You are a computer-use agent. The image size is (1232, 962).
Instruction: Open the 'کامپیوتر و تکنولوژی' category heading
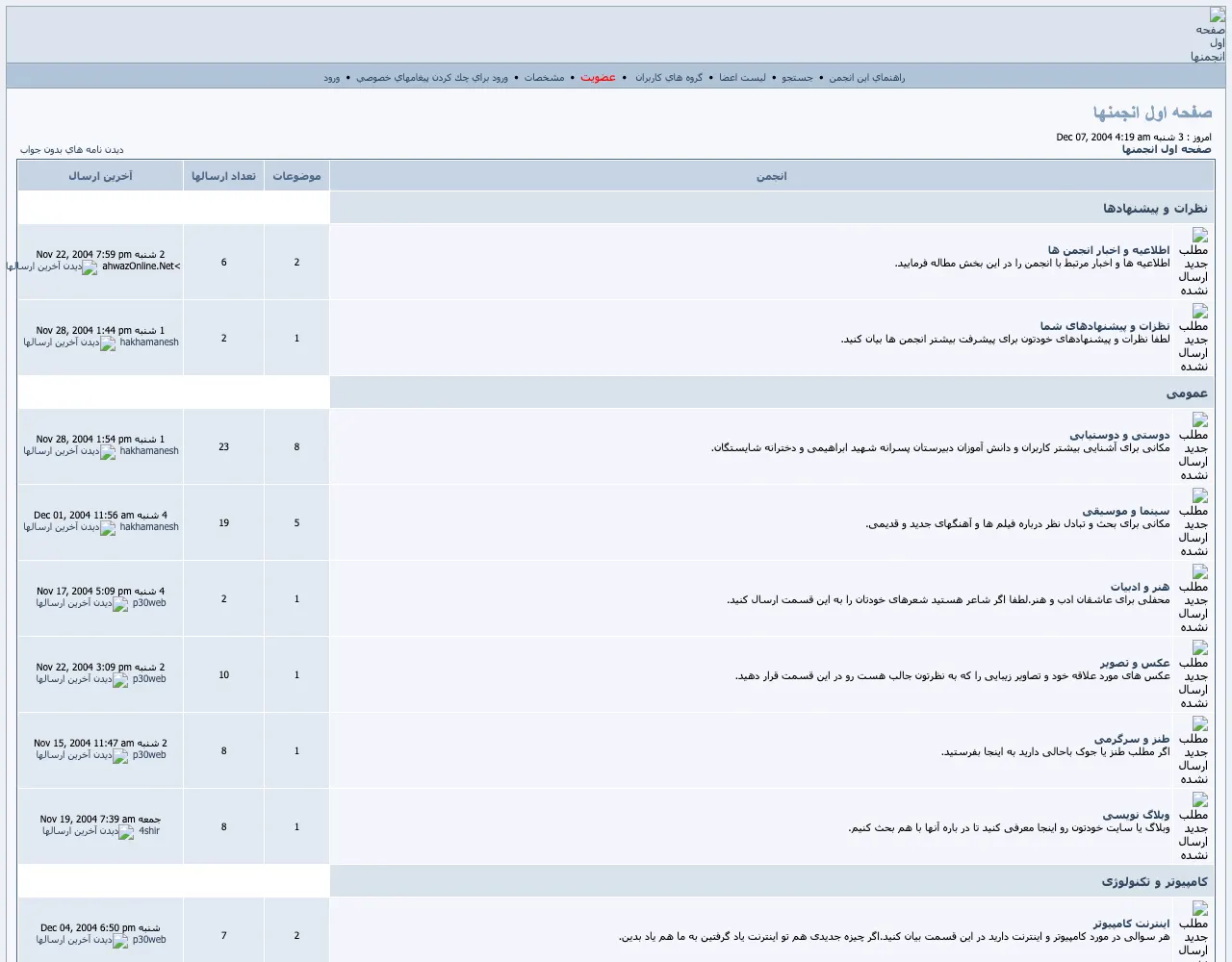pos(1155,882)
